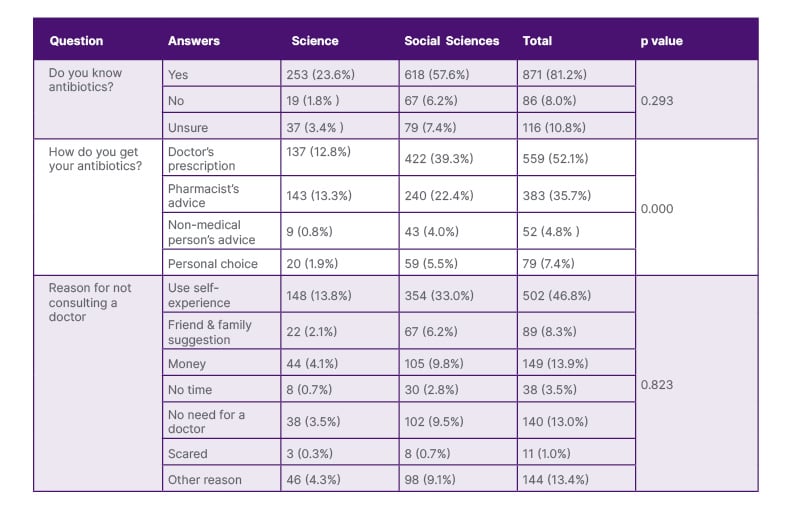Image resolution: width=800 pixels, height=513 pixels.
Task: Click the Answers column header
Action: [x=194, y=41]
